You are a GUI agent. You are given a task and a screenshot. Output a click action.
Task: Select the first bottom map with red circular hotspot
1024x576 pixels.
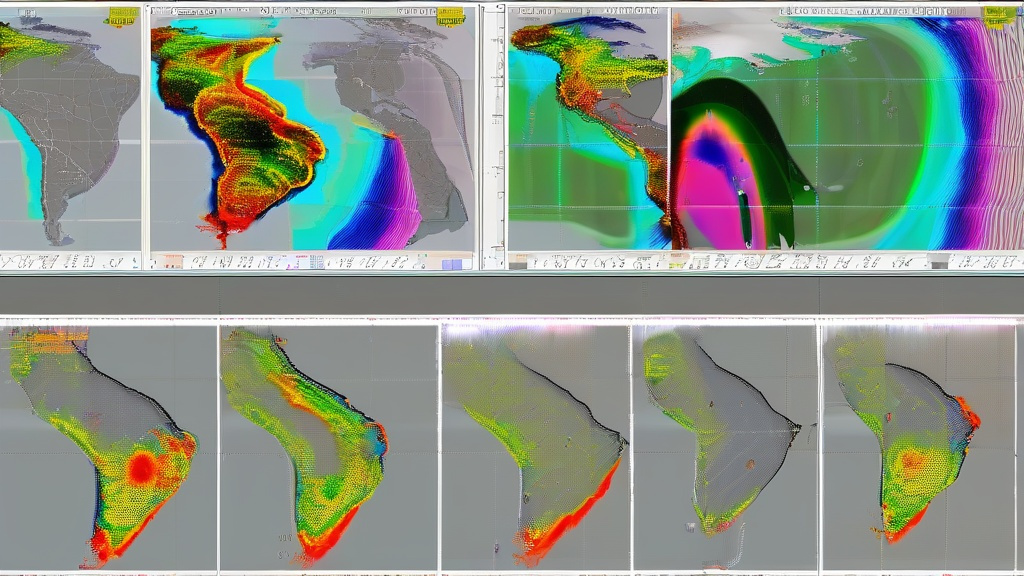click(x=108, y=445)
